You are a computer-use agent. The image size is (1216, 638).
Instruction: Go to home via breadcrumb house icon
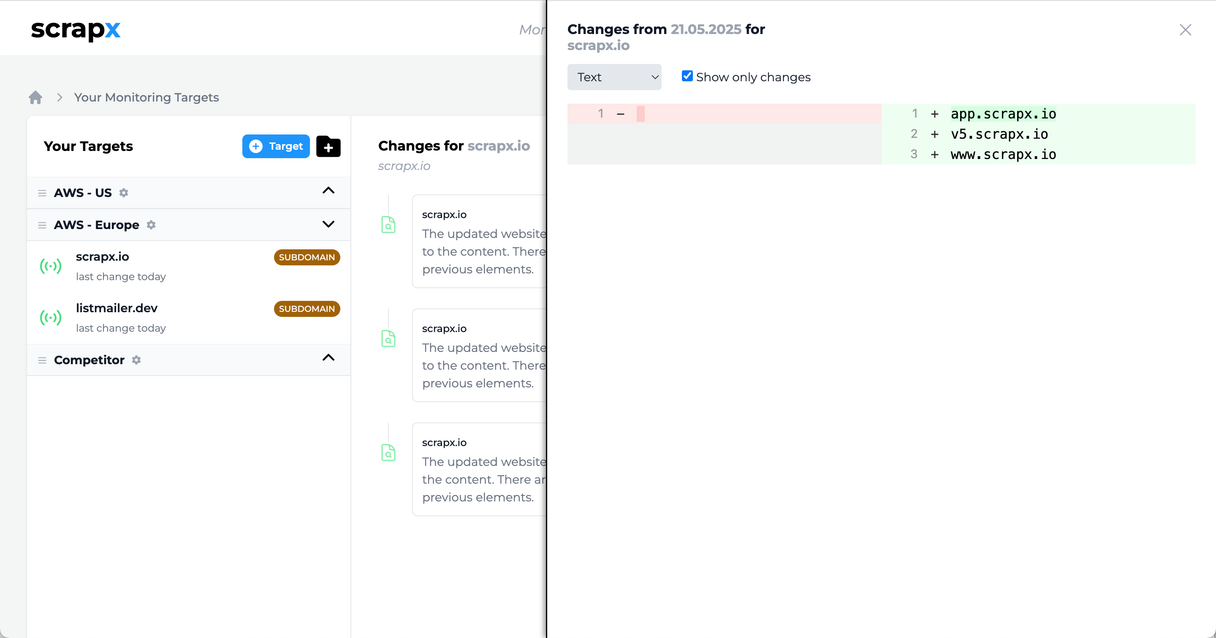[36, 97]
